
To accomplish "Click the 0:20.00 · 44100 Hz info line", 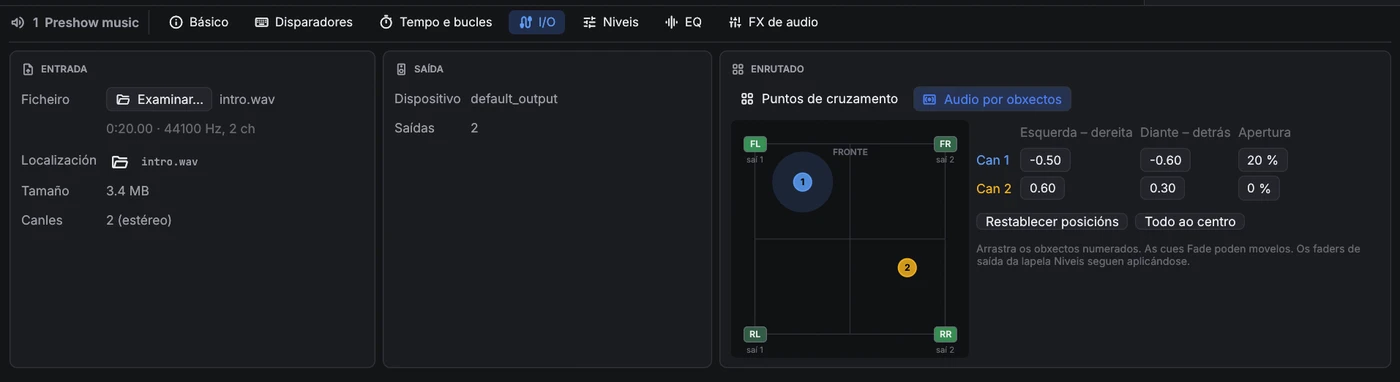I will point(181,129).
